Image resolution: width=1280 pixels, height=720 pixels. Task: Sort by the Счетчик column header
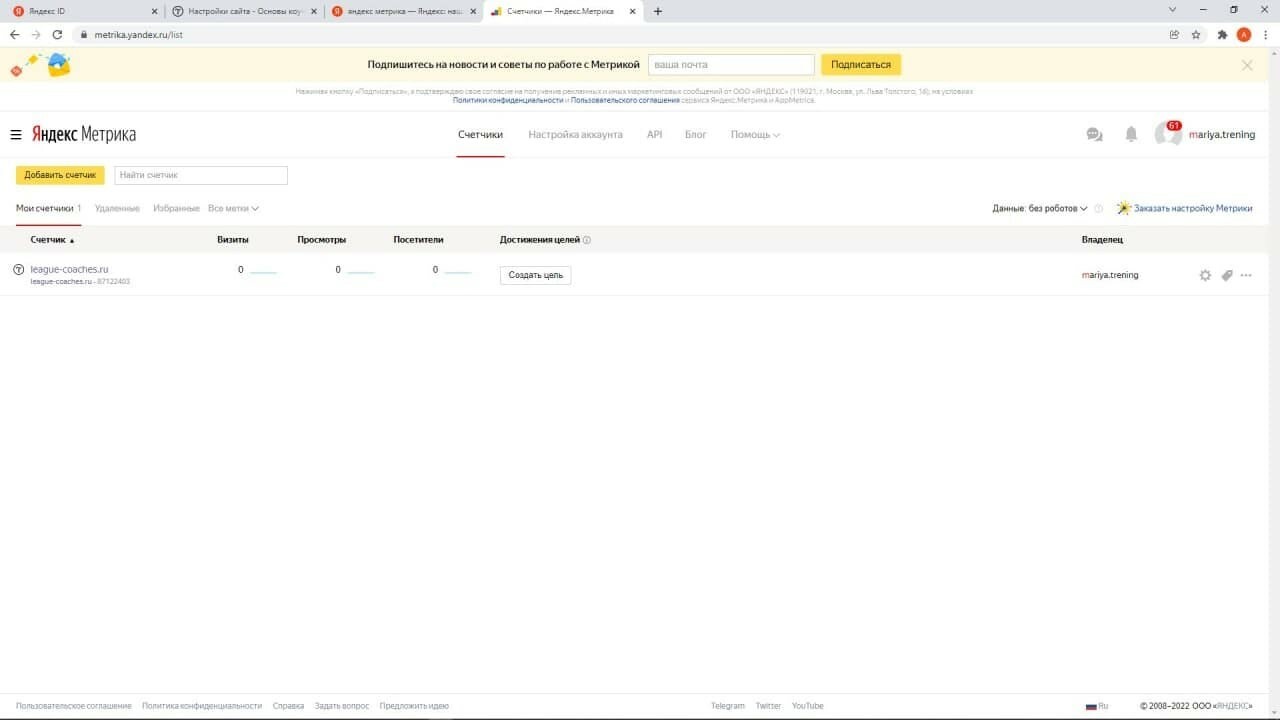[x=53, y=240]
